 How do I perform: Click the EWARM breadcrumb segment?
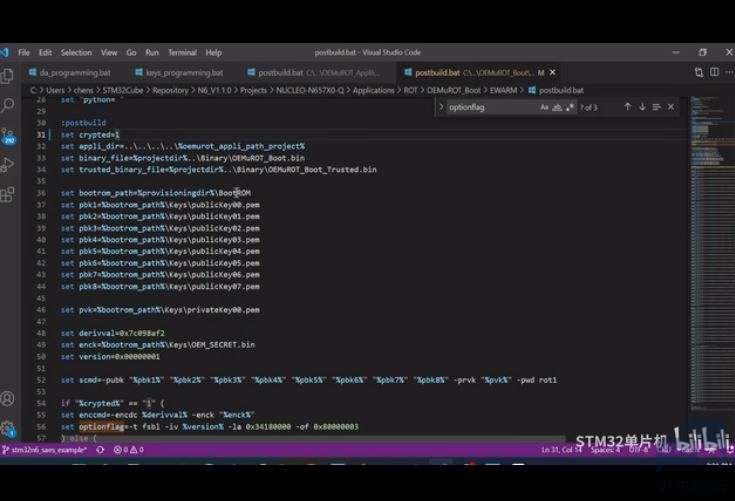(503, 90)
